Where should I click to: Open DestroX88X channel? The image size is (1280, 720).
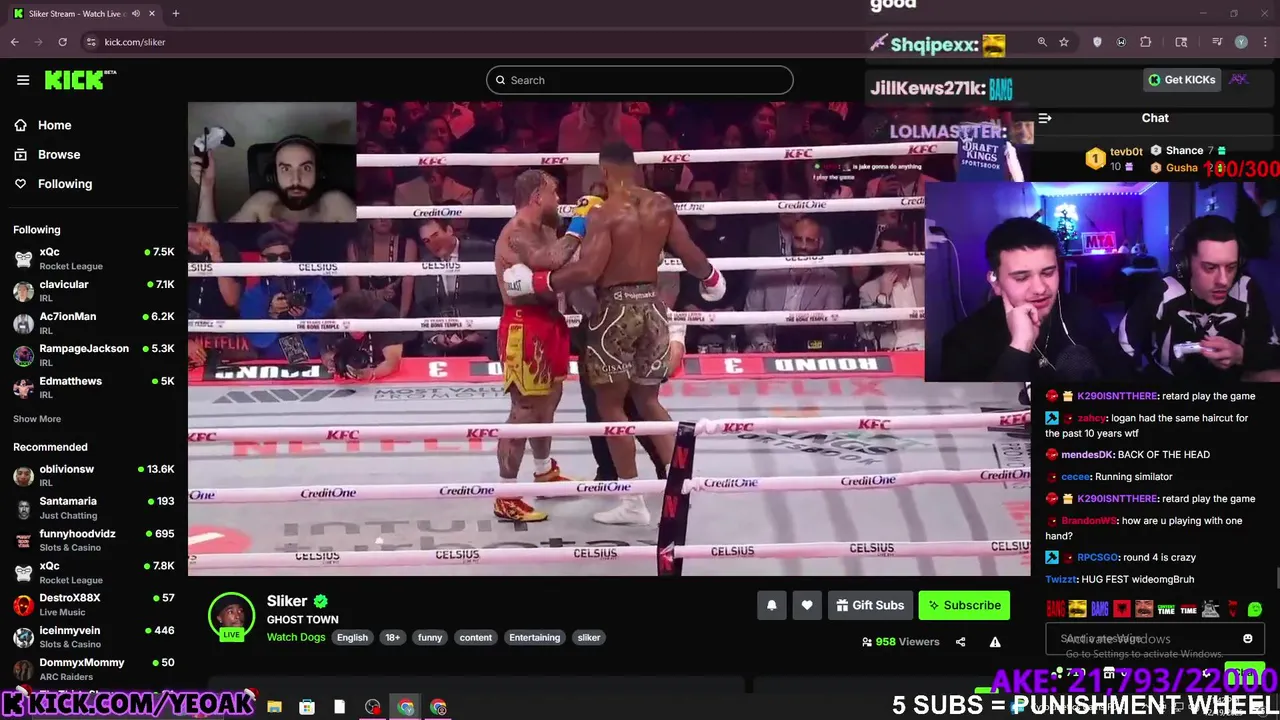94,604
